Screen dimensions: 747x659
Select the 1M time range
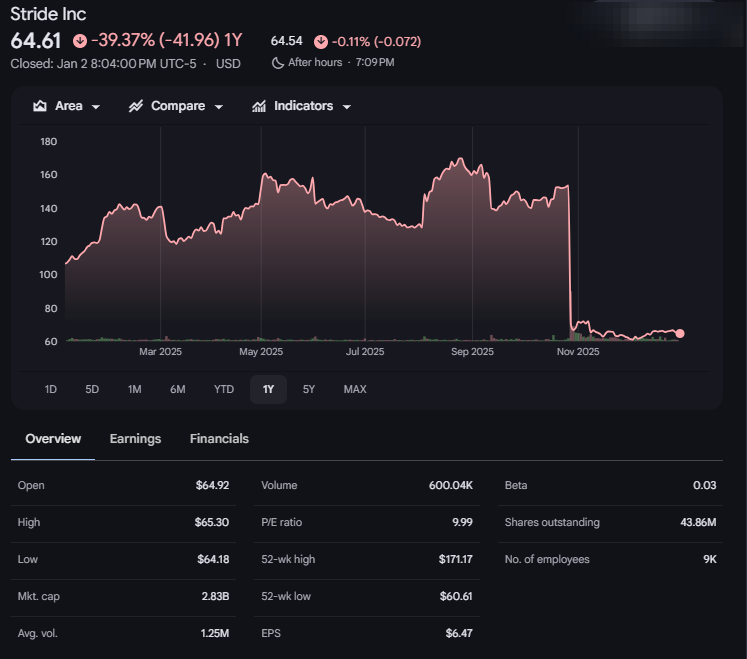(134, 389)
